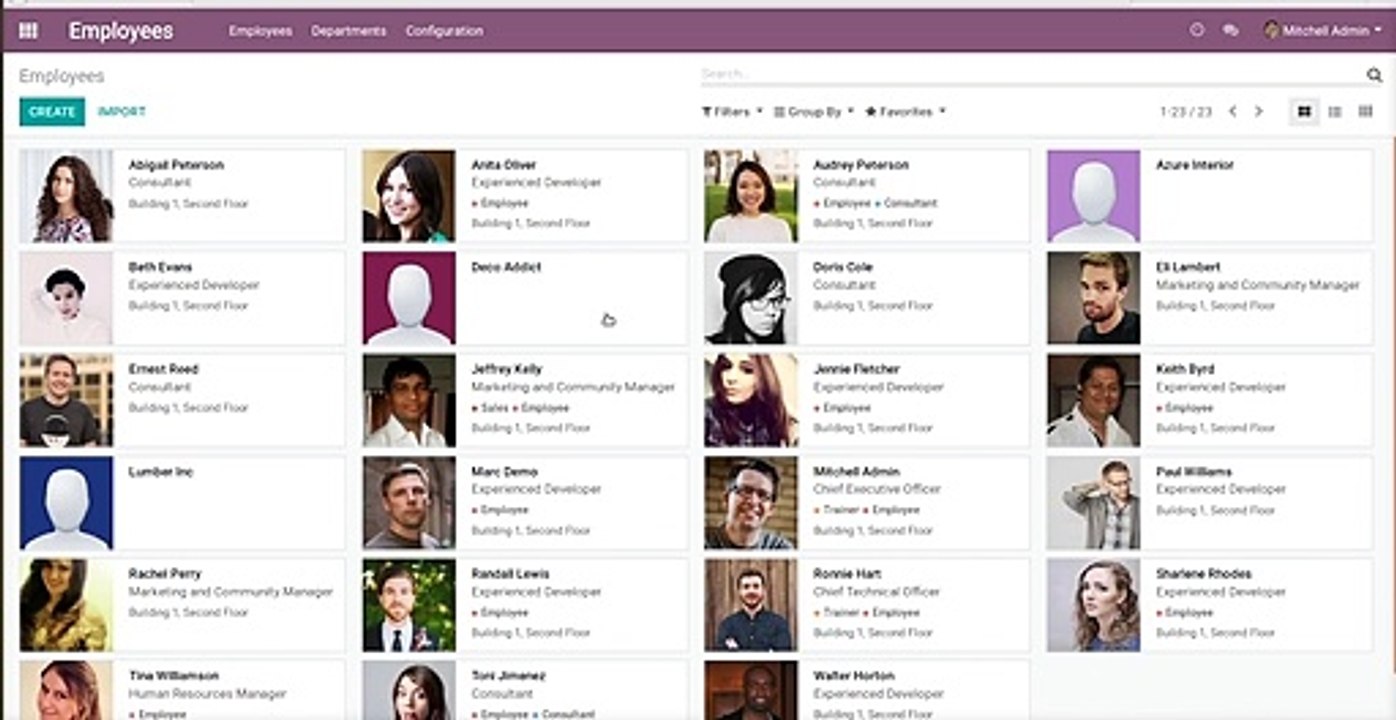Select the Jennie Fletcher name
This screenshot has height=720, width=1396.
pos(856,369)
